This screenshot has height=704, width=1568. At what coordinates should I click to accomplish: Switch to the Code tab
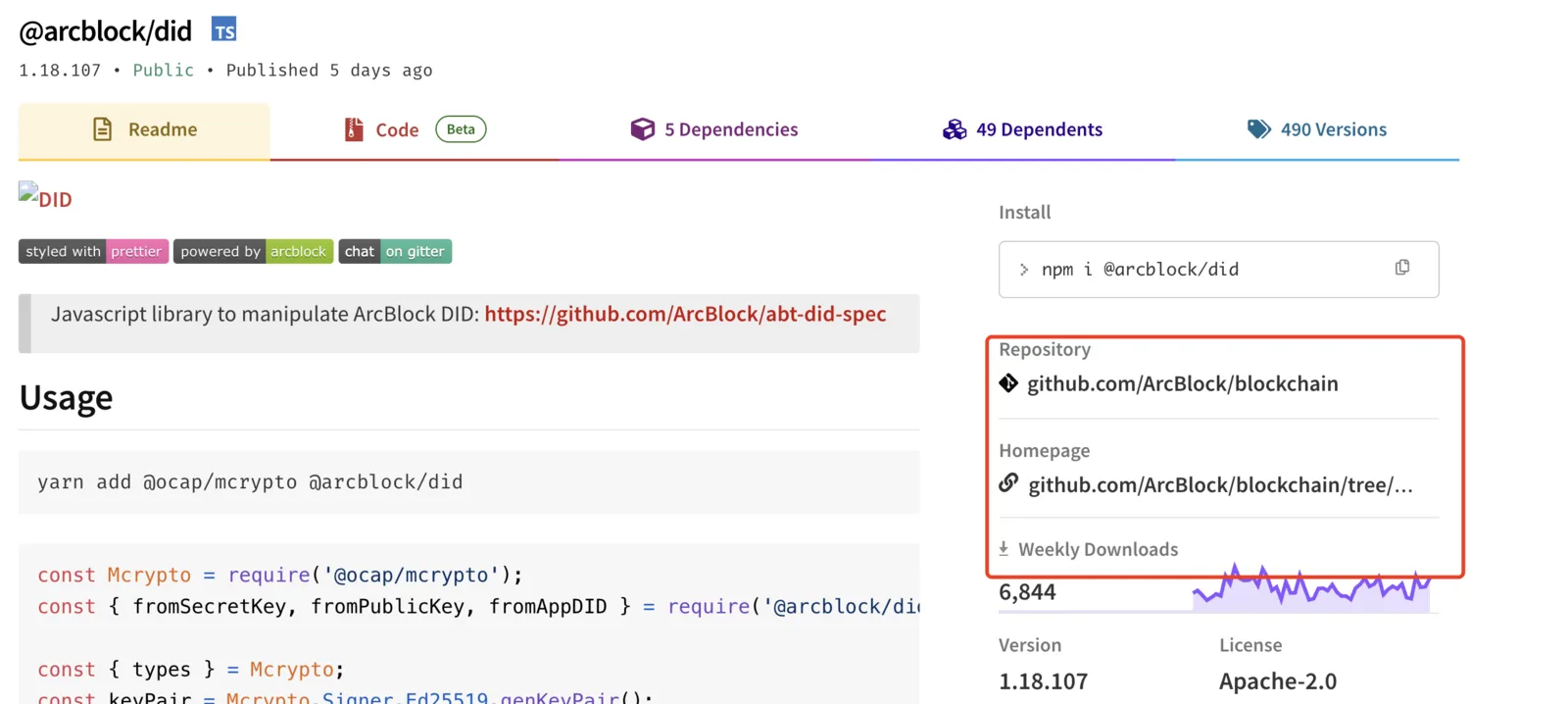415,130
